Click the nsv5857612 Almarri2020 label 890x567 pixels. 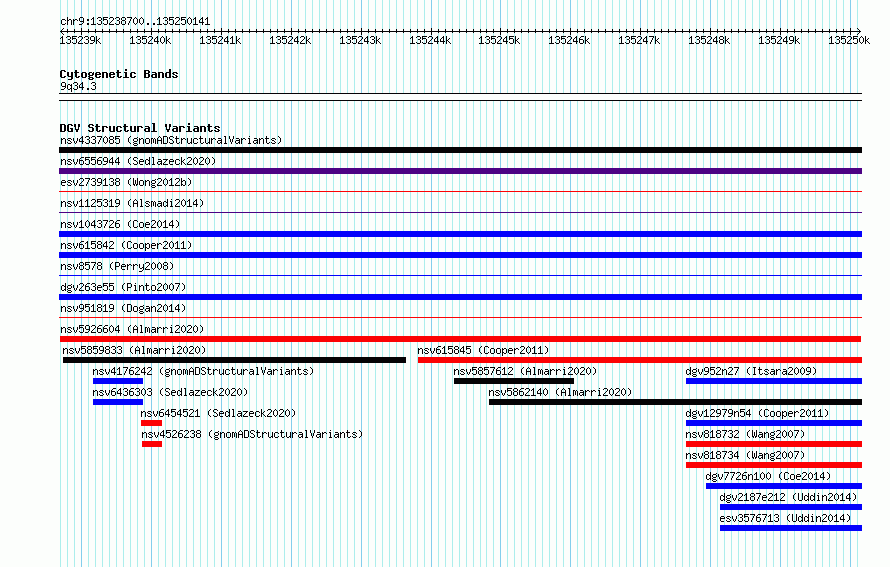pos(525,371)
